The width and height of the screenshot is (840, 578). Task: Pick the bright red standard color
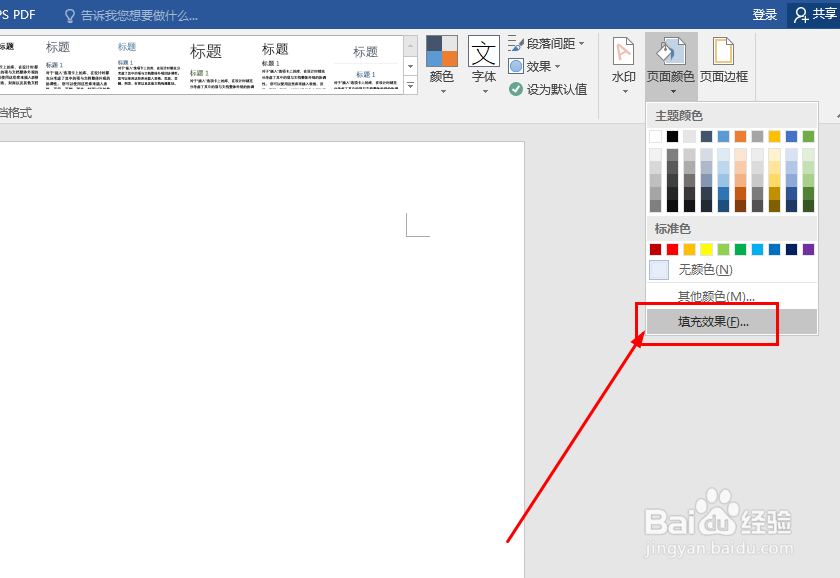(x=672, y=249)
